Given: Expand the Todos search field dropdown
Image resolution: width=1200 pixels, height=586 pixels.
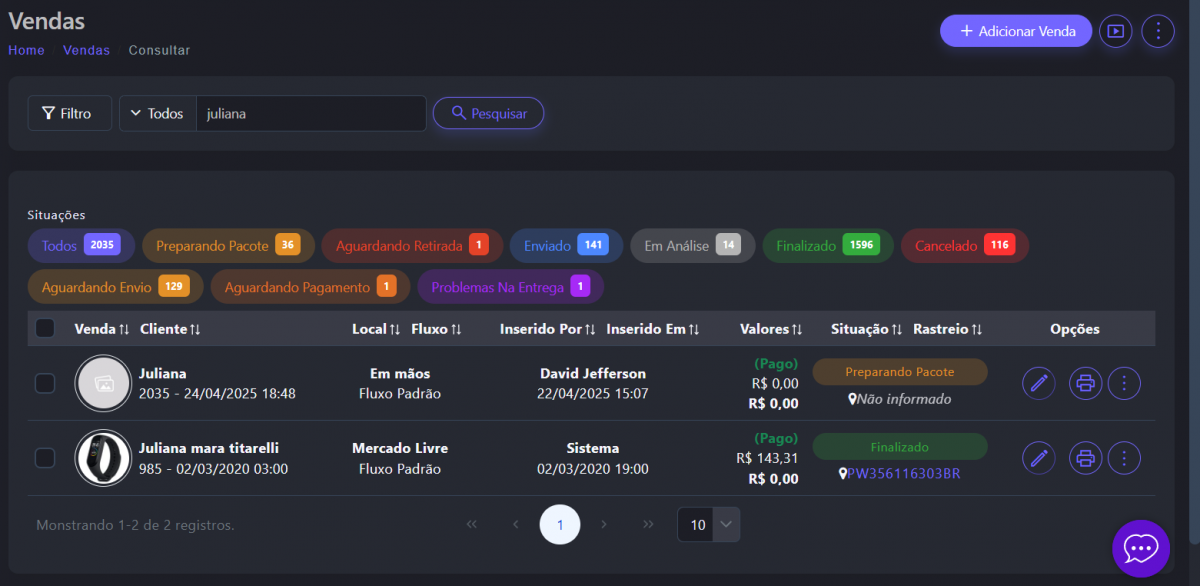Looking at the screenshot, I should point(157,114).
